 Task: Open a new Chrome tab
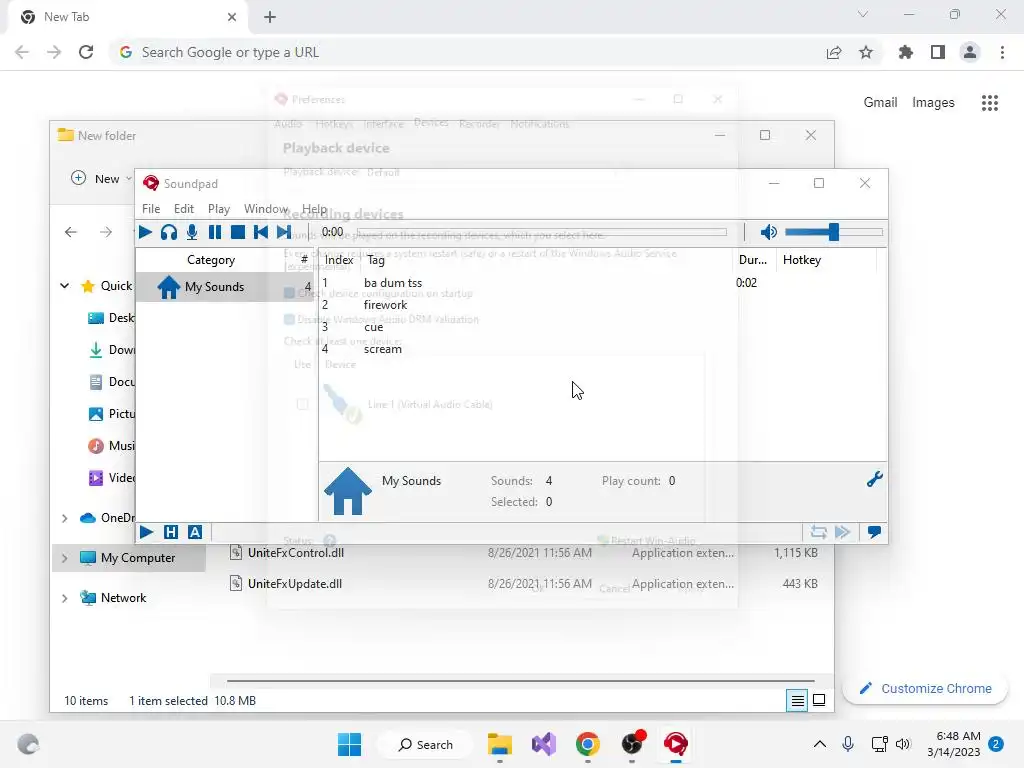(x=270, y=17)
